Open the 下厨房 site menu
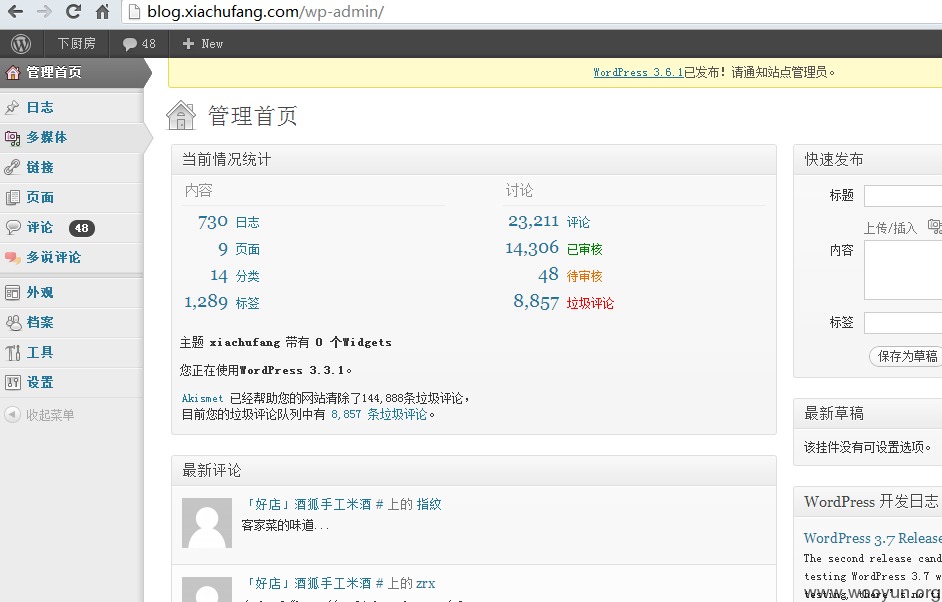The image size is (942, 602). [76, 44]
